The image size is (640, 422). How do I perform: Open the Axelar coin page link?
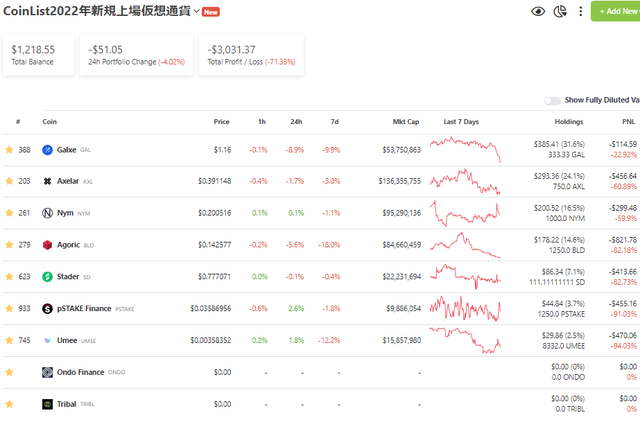[x=68, y=181]
